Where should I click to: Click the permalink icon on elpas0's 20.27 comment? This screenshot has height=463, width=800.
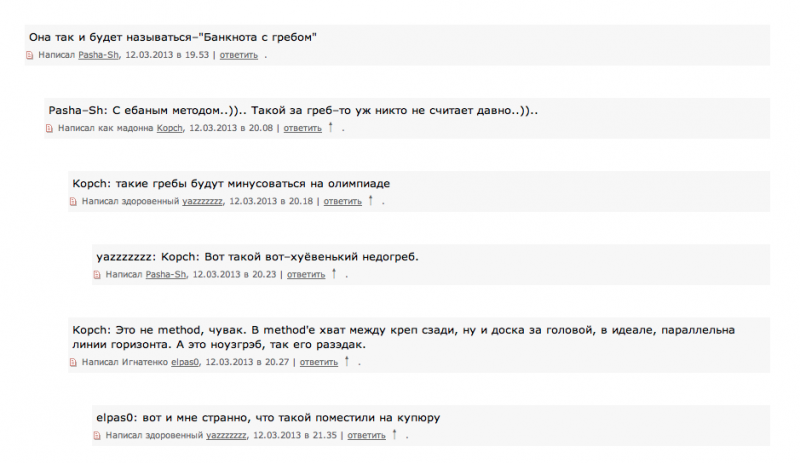tap(73, 362)
